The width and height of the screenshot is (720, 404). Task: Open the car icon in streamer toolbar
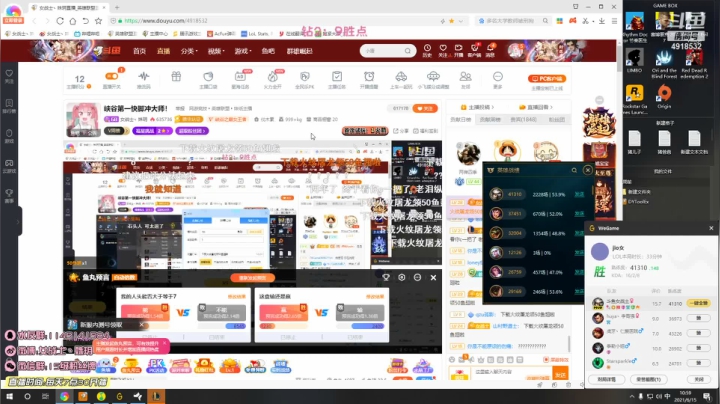(401, 79)
